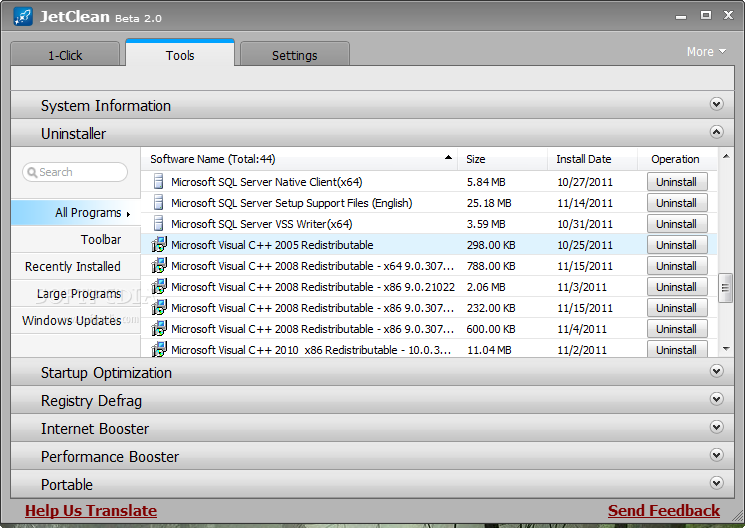Sort list by Size column header
This screenshot has height=528, width=745.
pyautogui.click(x=502, y=159)
